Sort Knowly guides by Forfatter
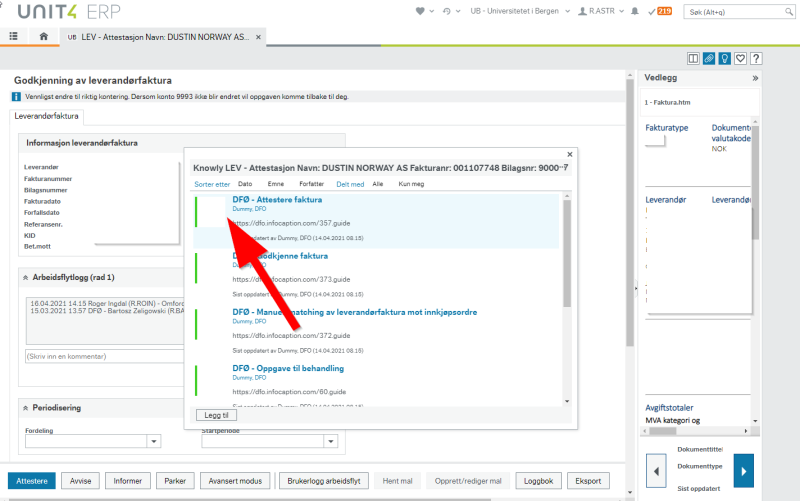Screen dimensions: 800x501 tap(311, 184)
